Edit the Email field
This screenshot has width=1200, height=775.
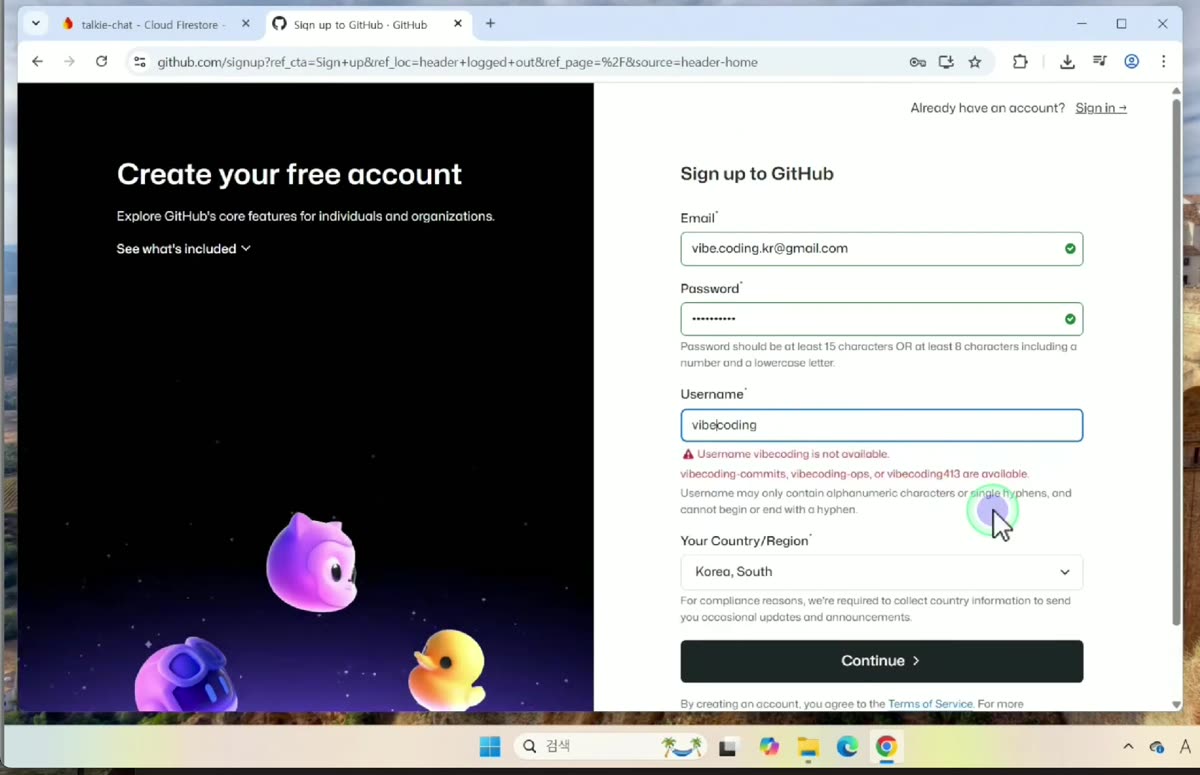[x=881, y=249]
